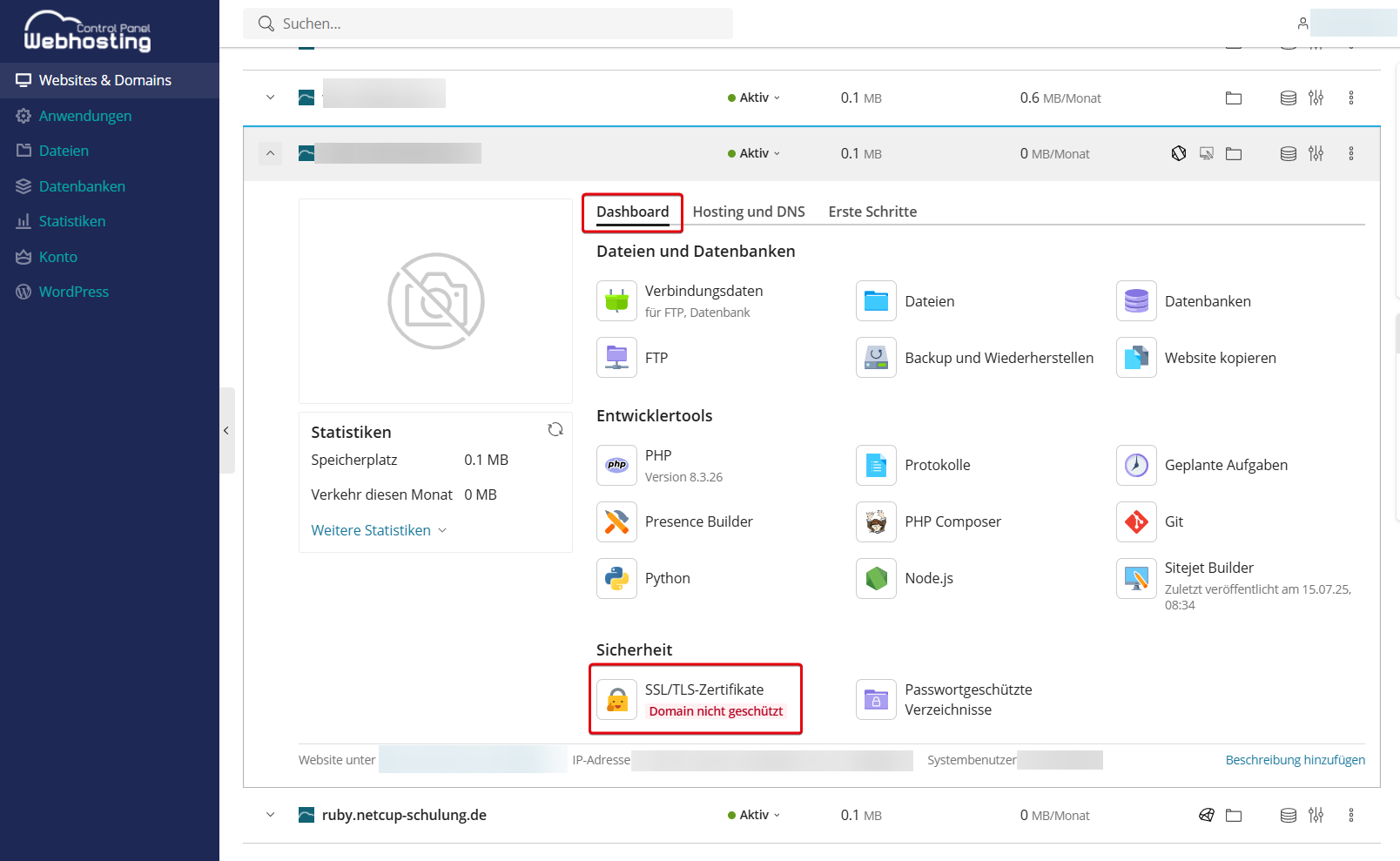Open three-dot menu for ruby.netcup-schulung.de
This screenshot has width=1400, height=861.
click(x=1350, y=815)
